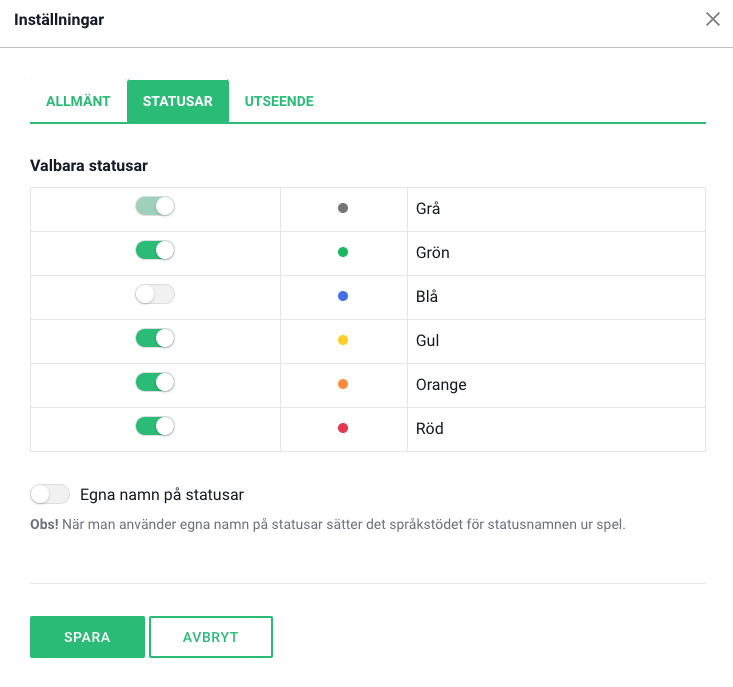This screenshot has width=733, height=687.
Task: Switch to the Utseende tab
Action: (x=279, y=101)
